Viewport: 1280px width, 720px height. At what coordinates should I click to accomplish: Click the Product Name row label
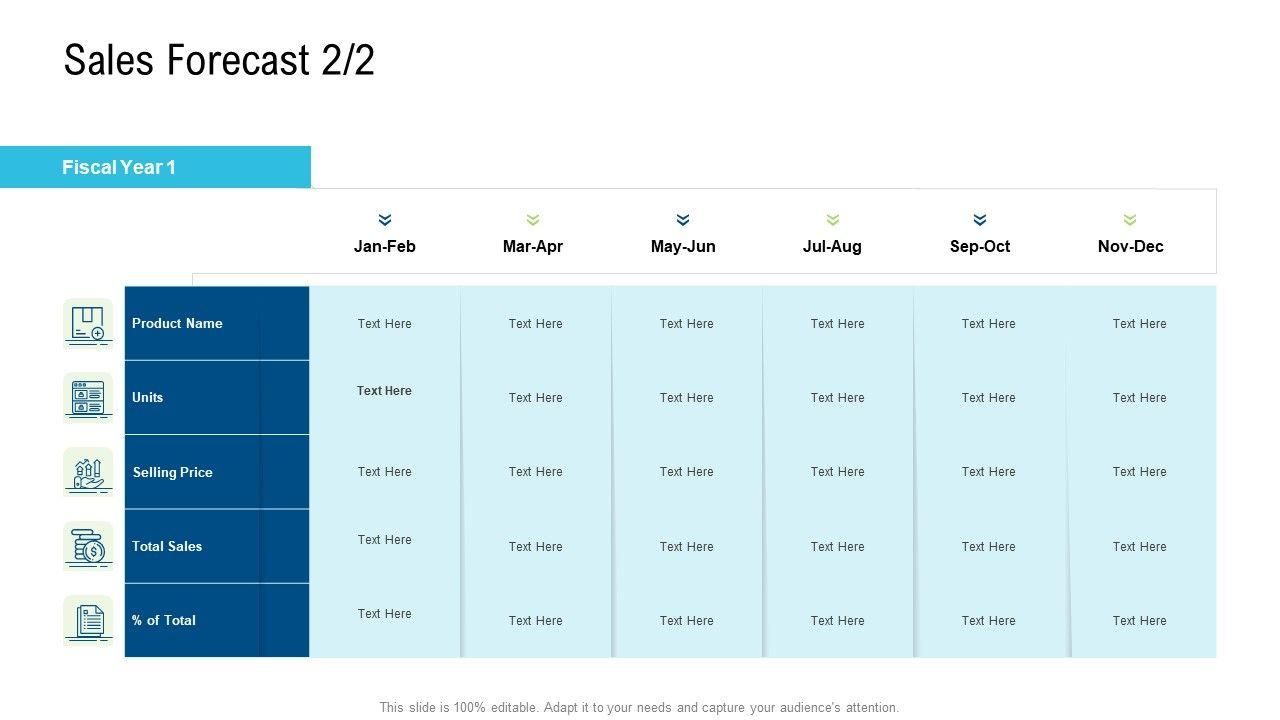177,323
